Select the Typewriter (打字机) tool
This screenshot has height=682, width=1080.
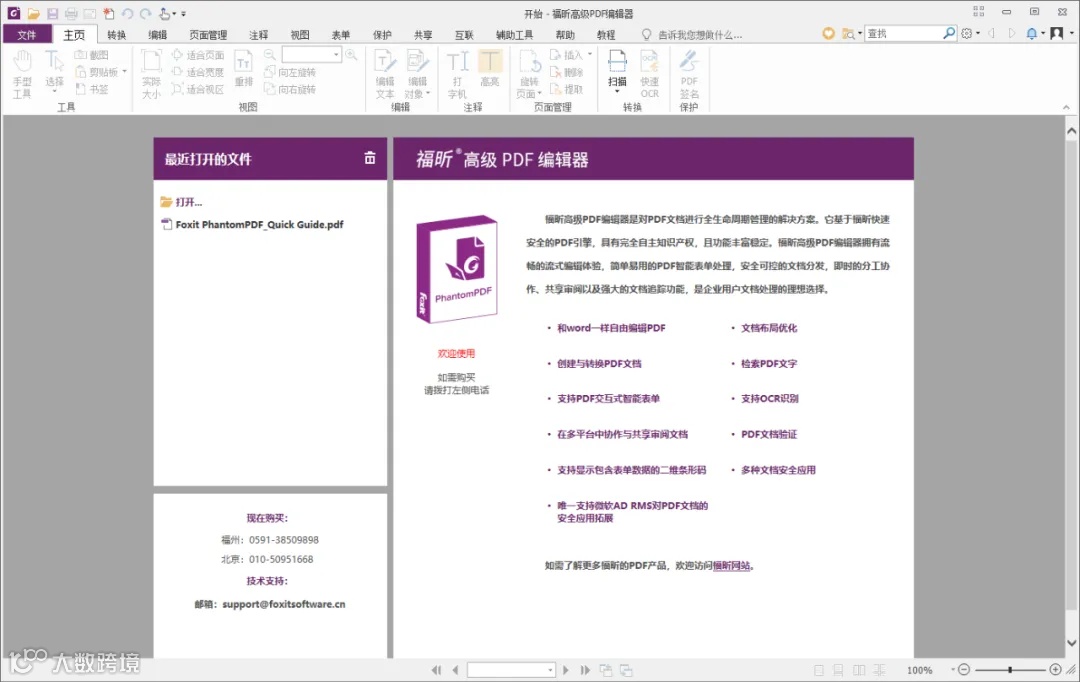tap(457, 74)
